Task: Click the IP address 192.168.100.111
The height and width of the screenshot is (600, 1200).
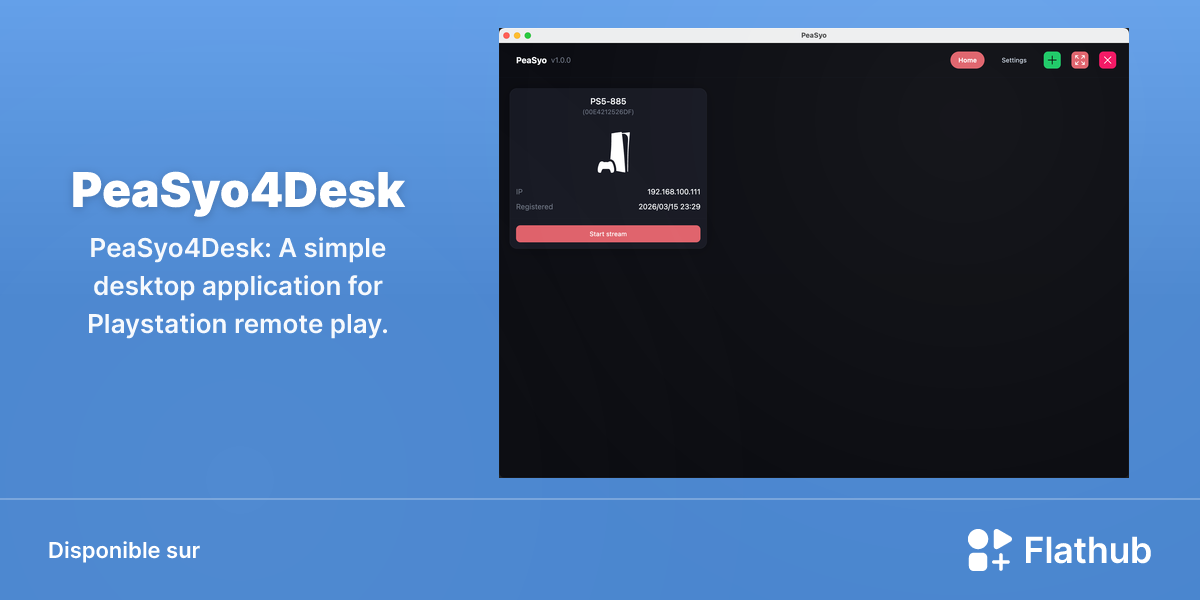Action: (x=673, y=191)
